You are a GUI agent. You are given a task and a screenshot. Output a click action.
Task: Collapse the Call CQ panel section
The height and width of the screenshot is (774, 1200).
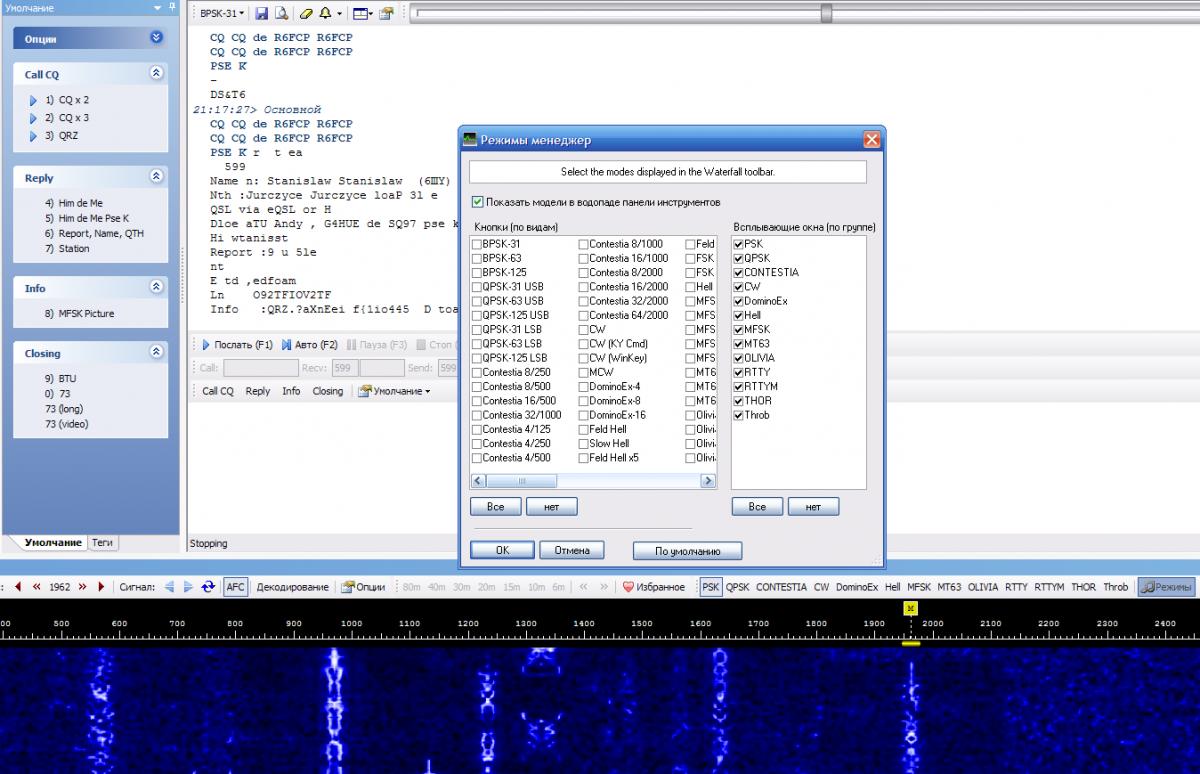coord(156,74)
